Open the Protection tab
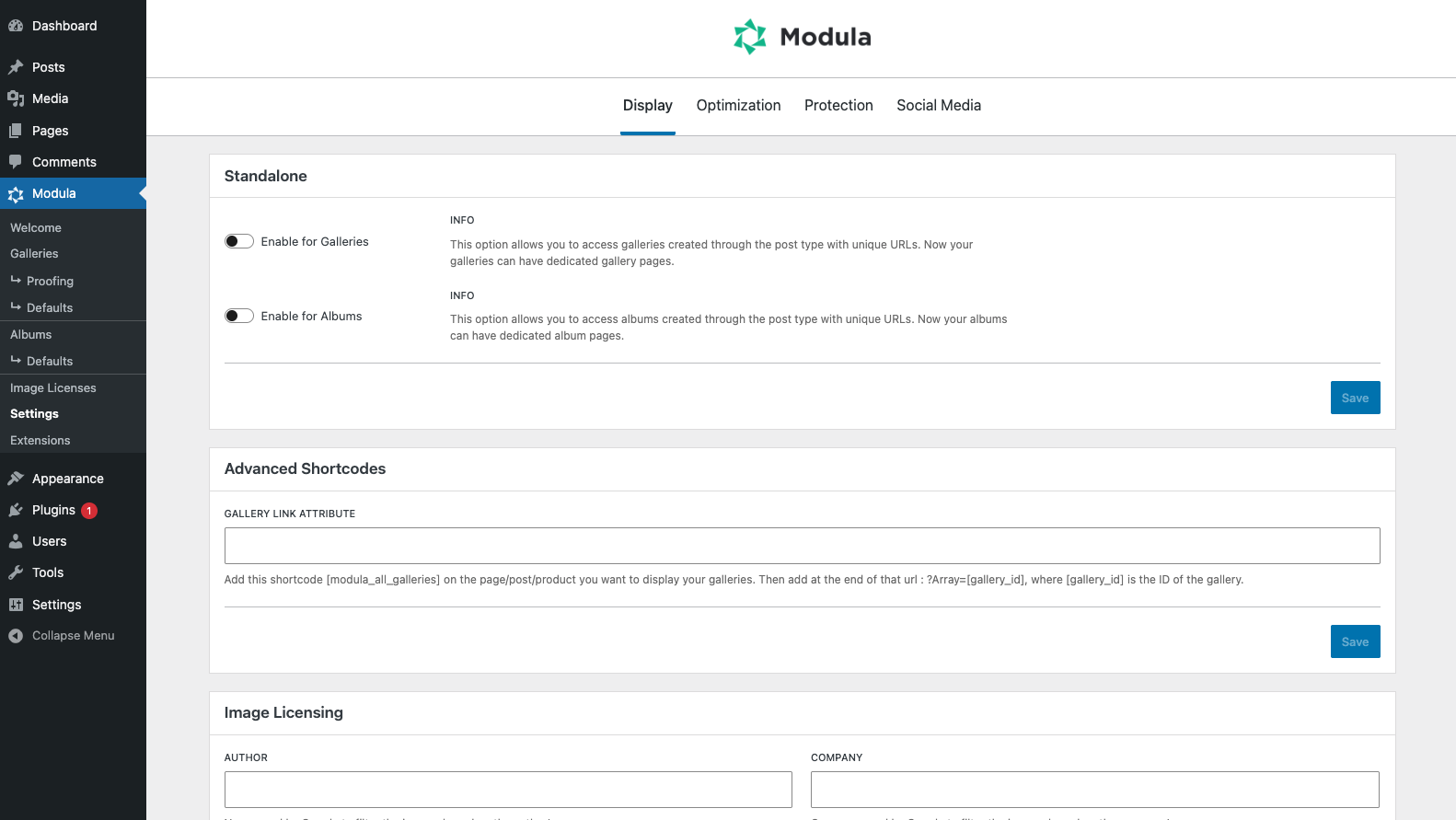Screen dimensions: 1456x820 838,106
